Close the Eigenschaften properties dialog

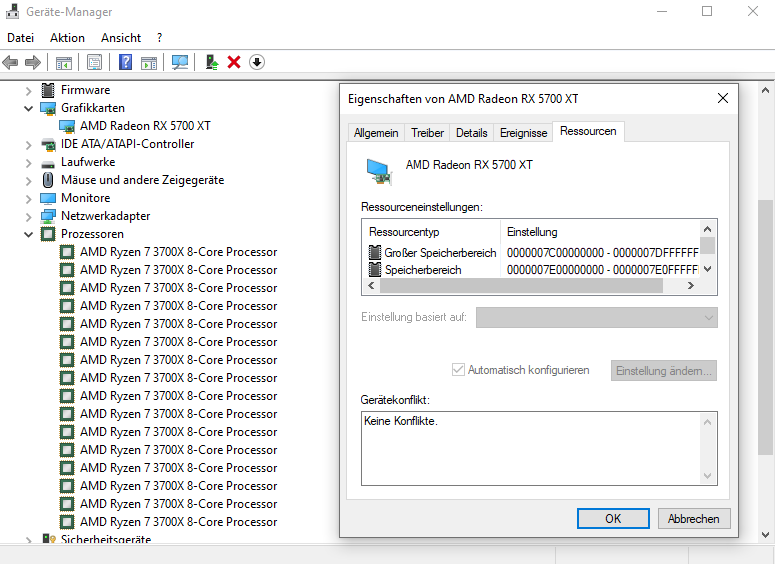coord(723,98)
